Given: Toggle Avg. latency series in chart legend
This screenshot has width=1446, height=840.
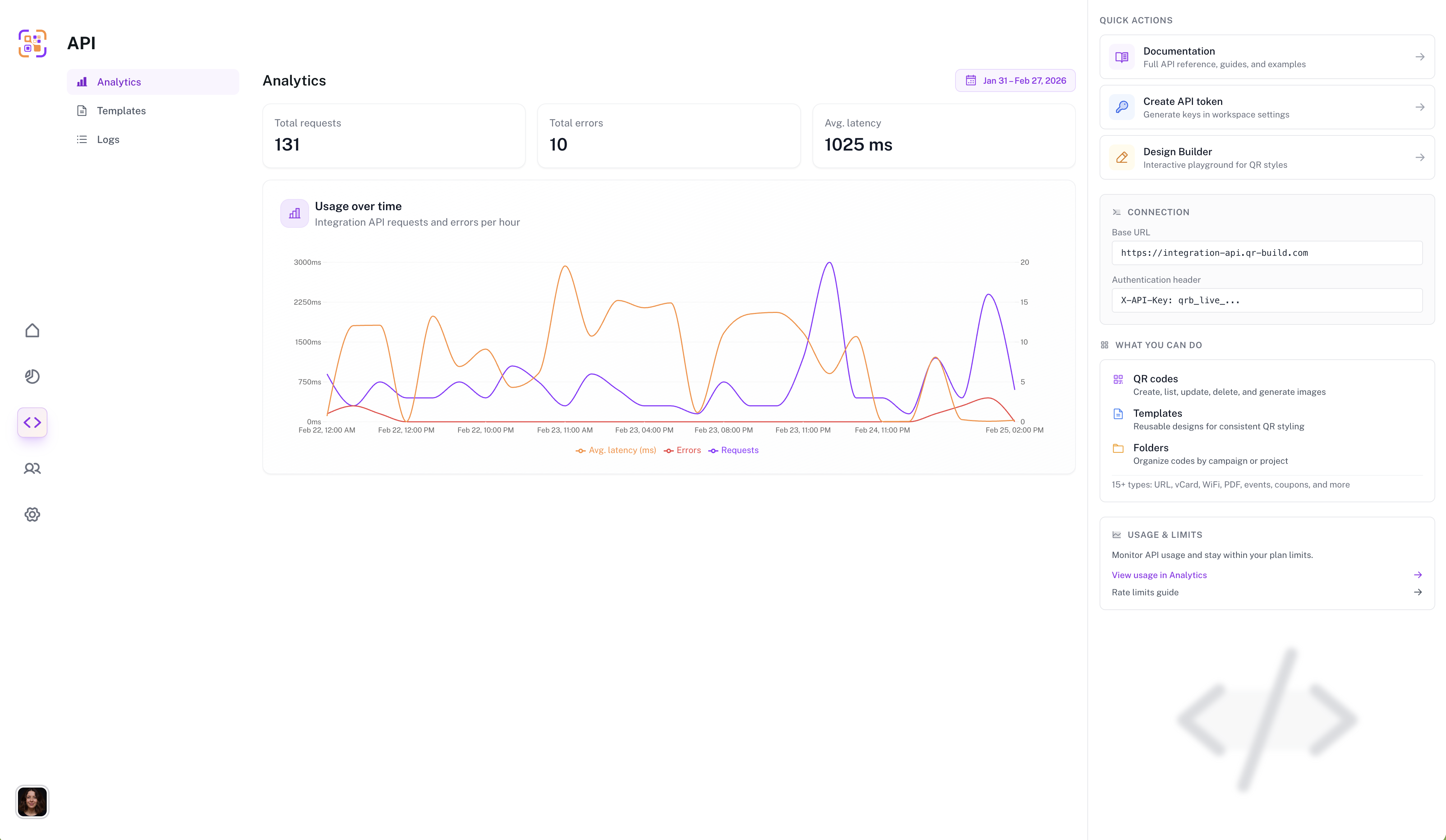Looking at the screenshot, I should pyautogui.click(x=616, y=451).
